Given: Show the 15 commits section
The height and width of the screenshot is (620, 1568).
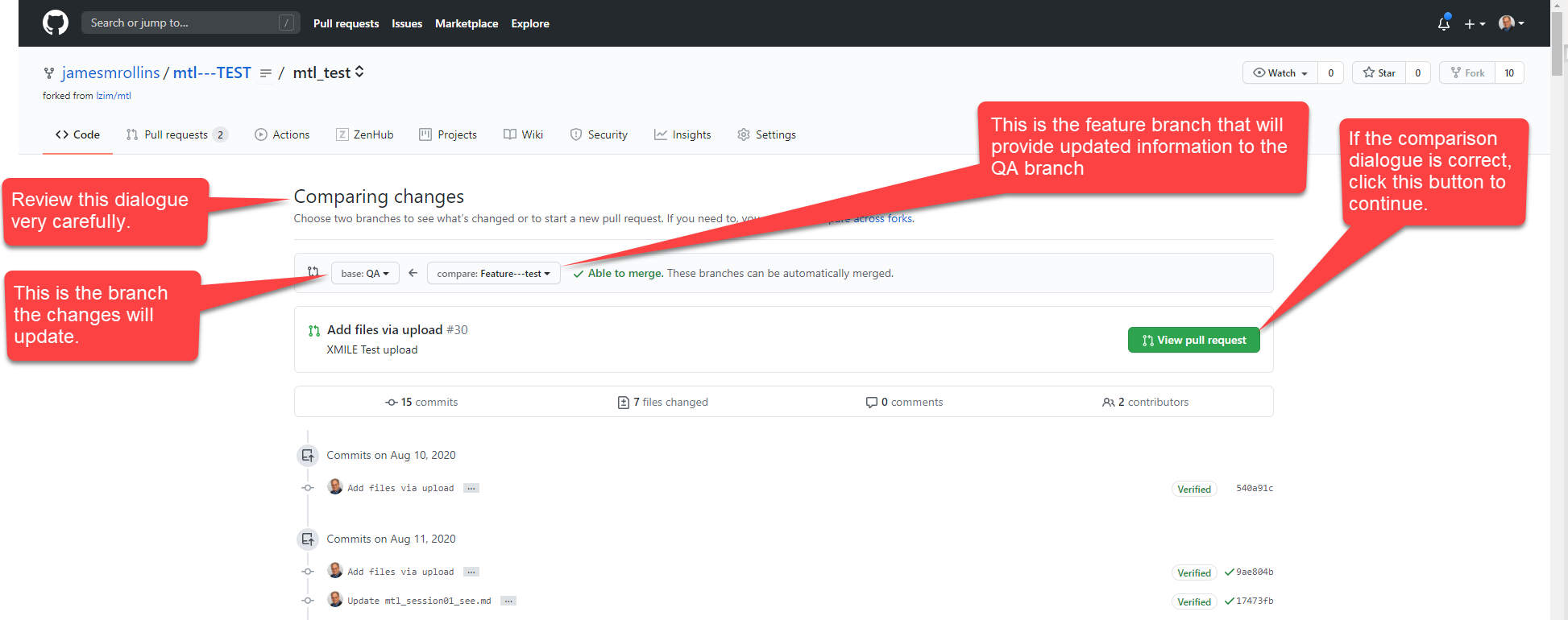Looking at the screenshot, I should (421, 402).
